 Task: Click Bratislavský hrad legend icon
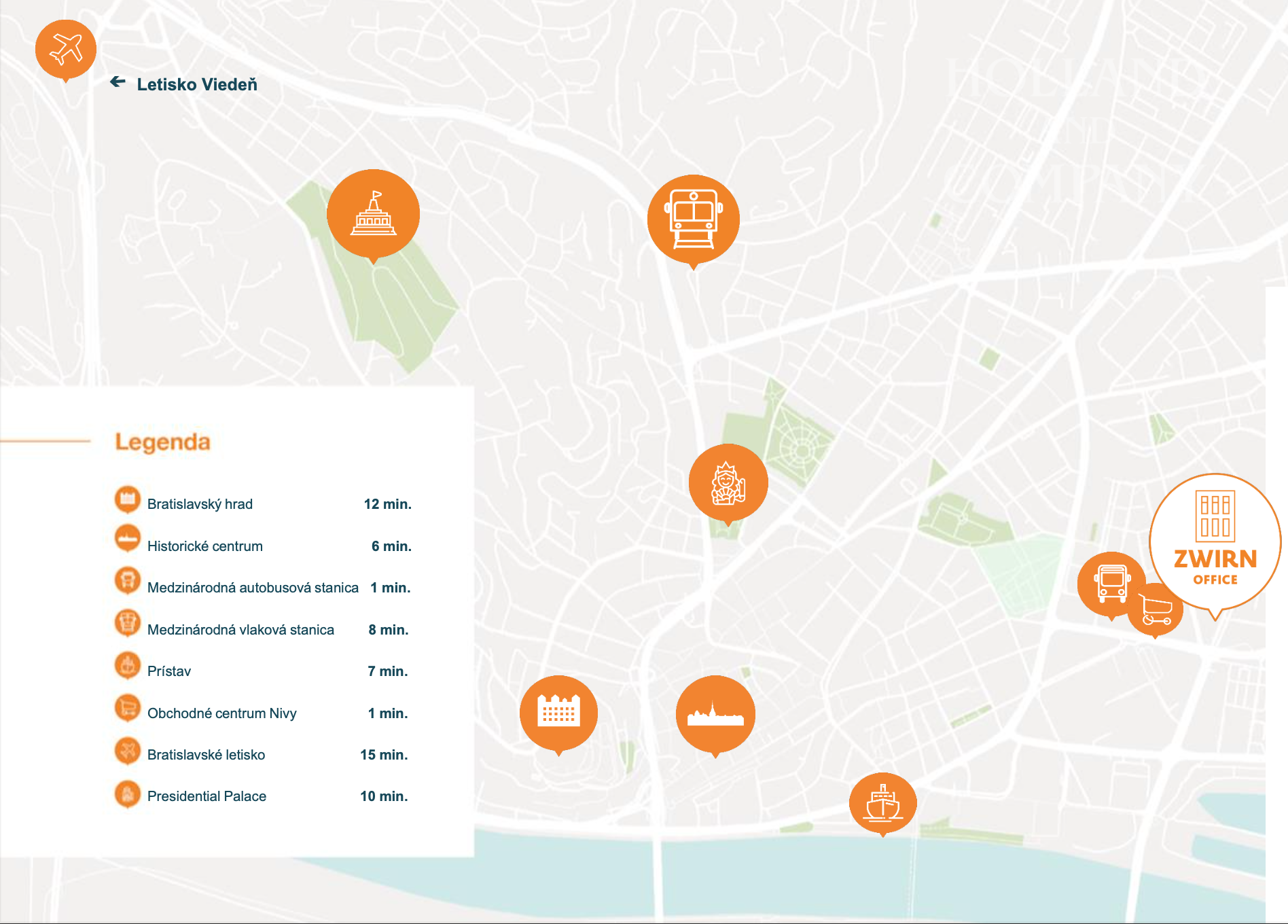click(x=127, y=499)
